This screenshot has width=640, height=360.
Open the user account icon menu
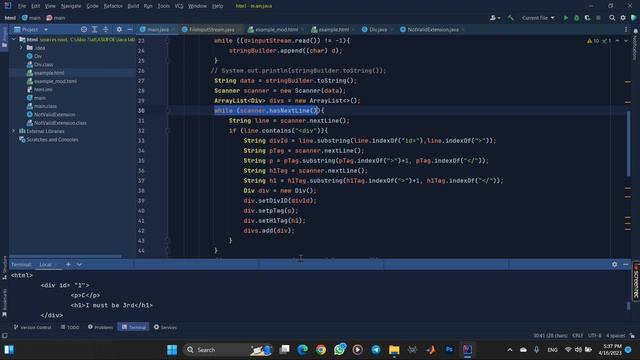tap(495, 18)
